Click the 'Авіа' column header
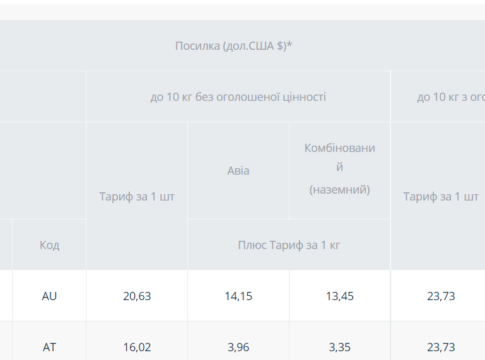 [238, 171]
